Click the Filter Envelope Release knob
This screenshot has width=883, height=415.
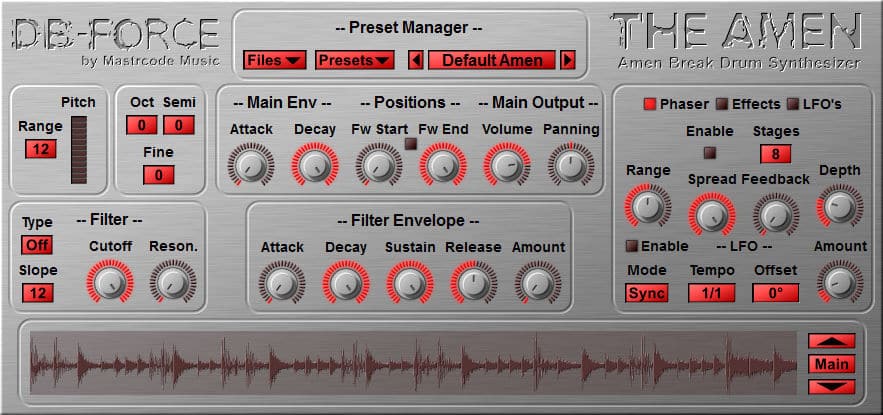[x=474, y=282]
